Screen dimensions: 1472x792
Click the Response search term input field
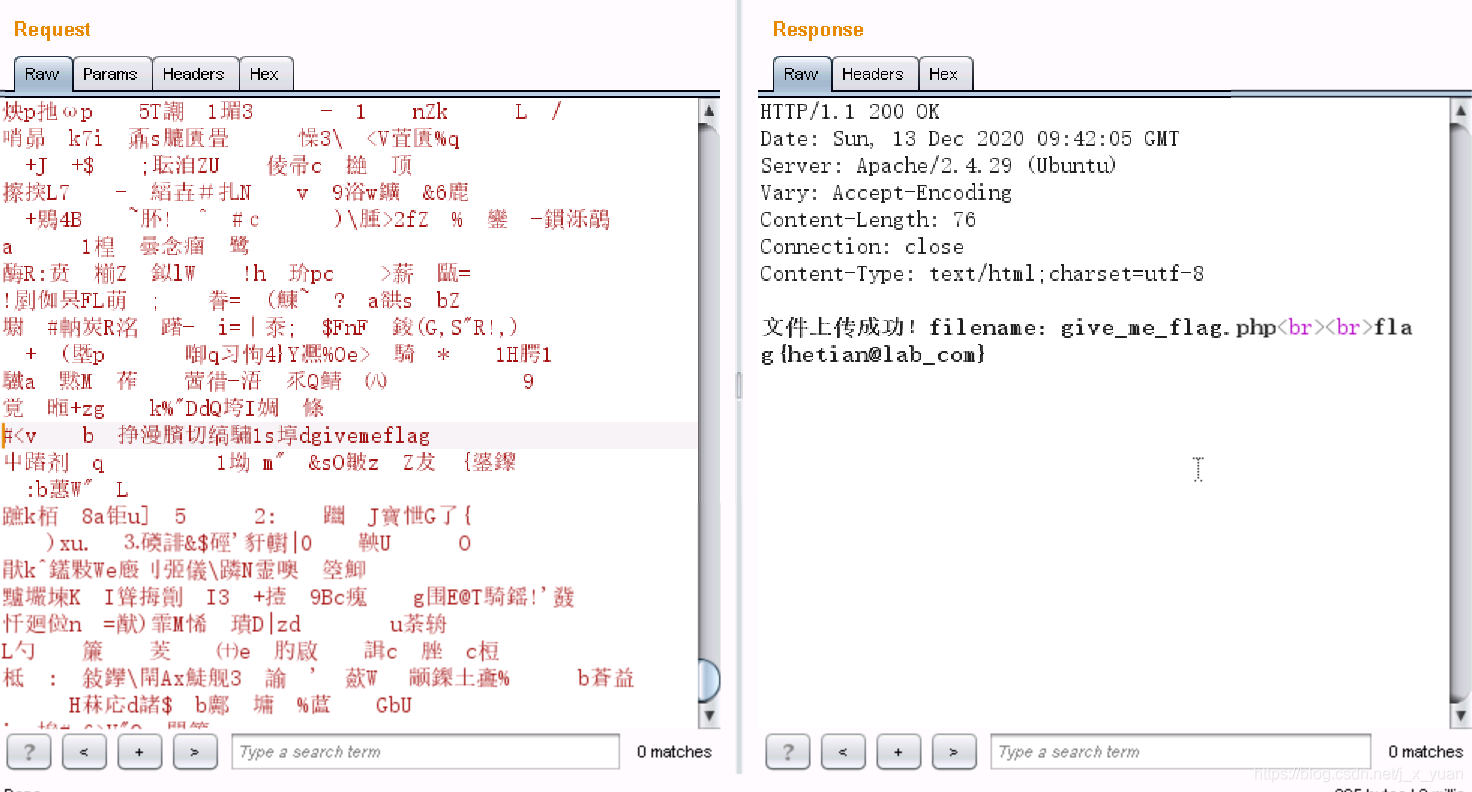pyautogui.click(x=1180, y=751)
